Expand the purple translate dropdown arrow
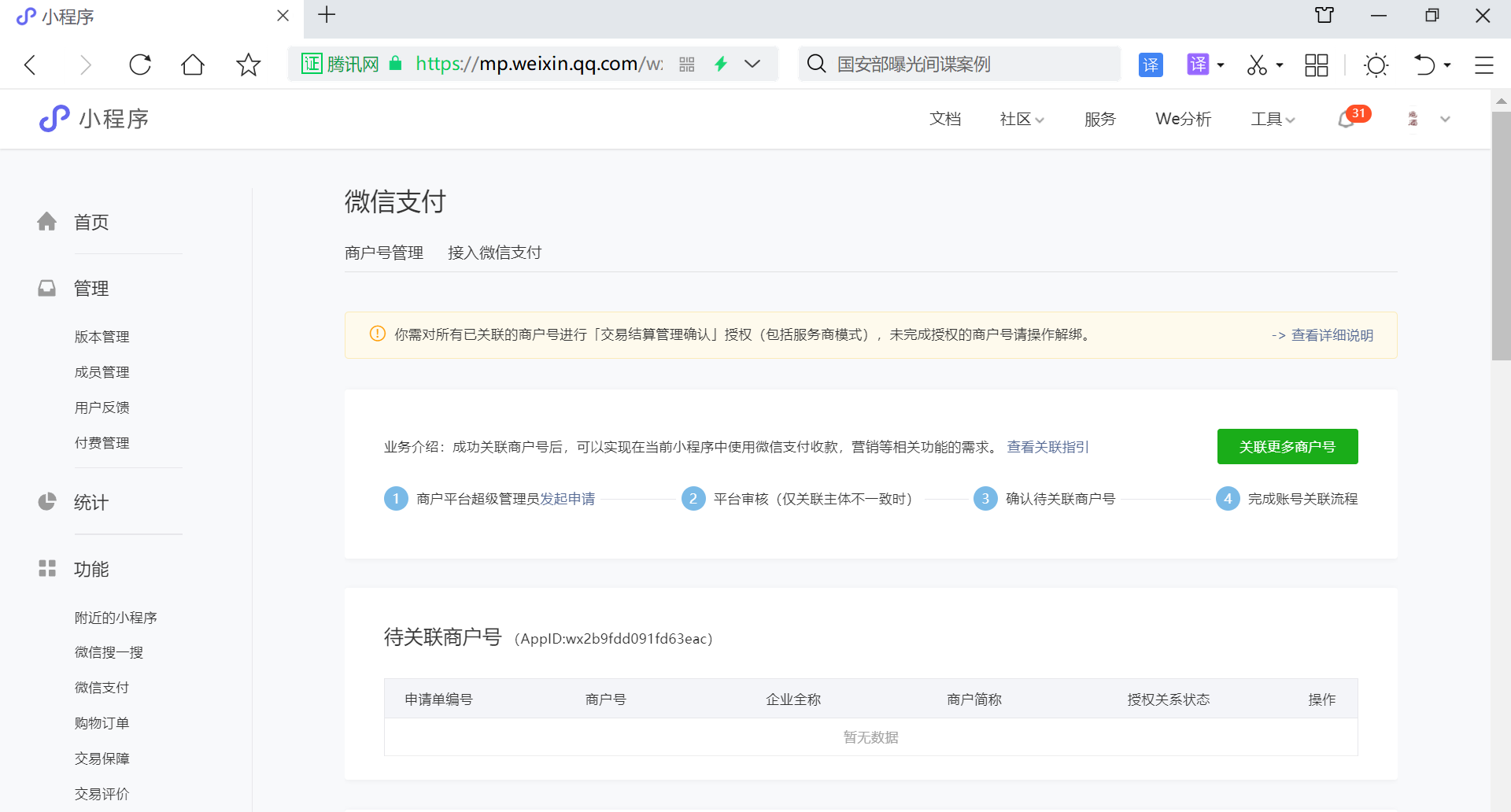1511x812 pixels. 1221,65
